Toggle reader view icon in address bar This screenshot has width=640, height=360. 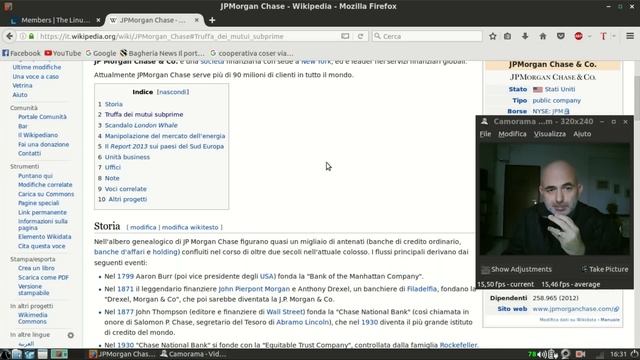pyautogui.click(x=345, y=36)
